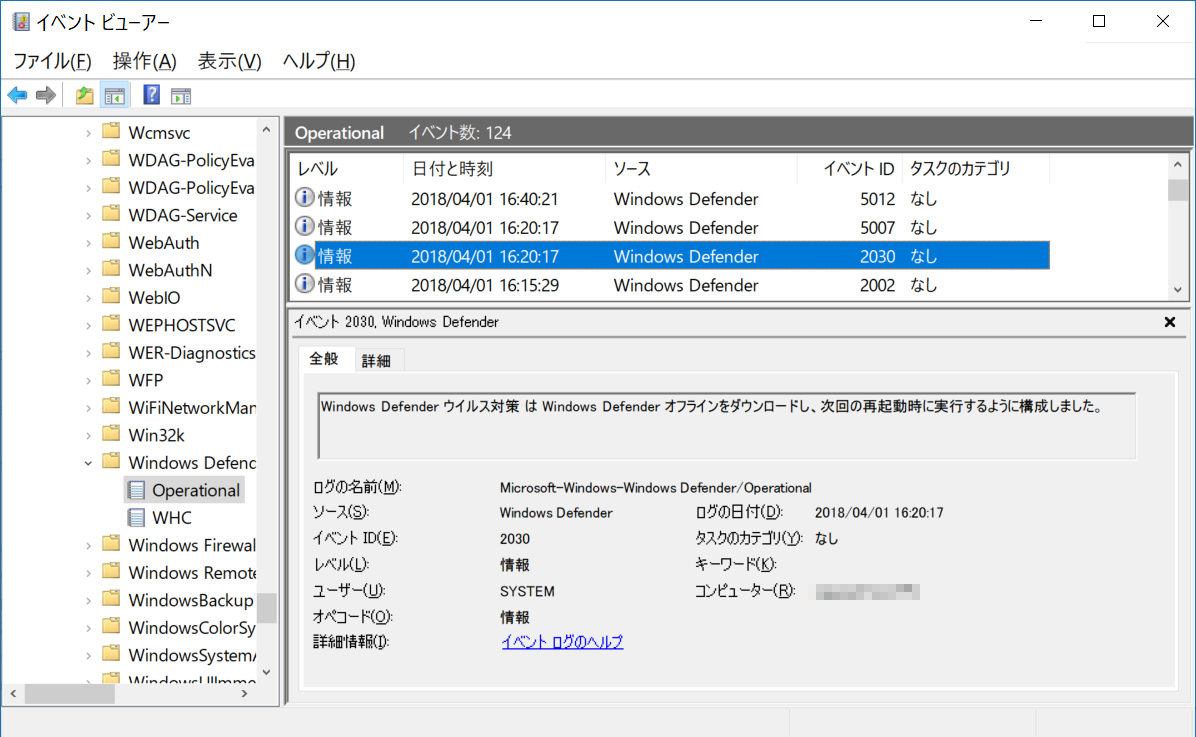
Task: Click info icon of event 5007 row
Action: click(304, 227)
